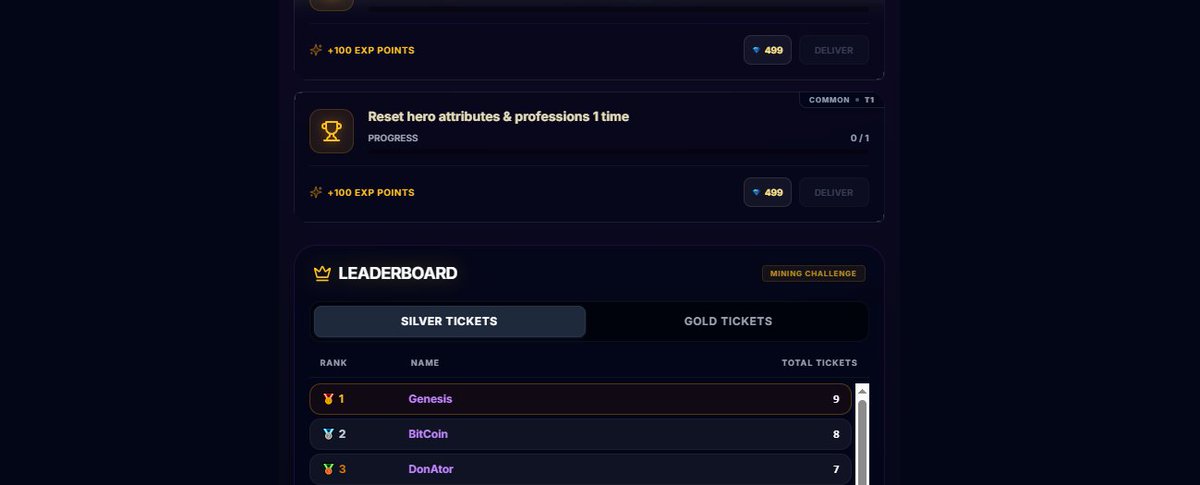This screenshot has height=485, width=1200.
Task: Click the 499 gem cost button in the upper quest
Action: pos(767,50)
